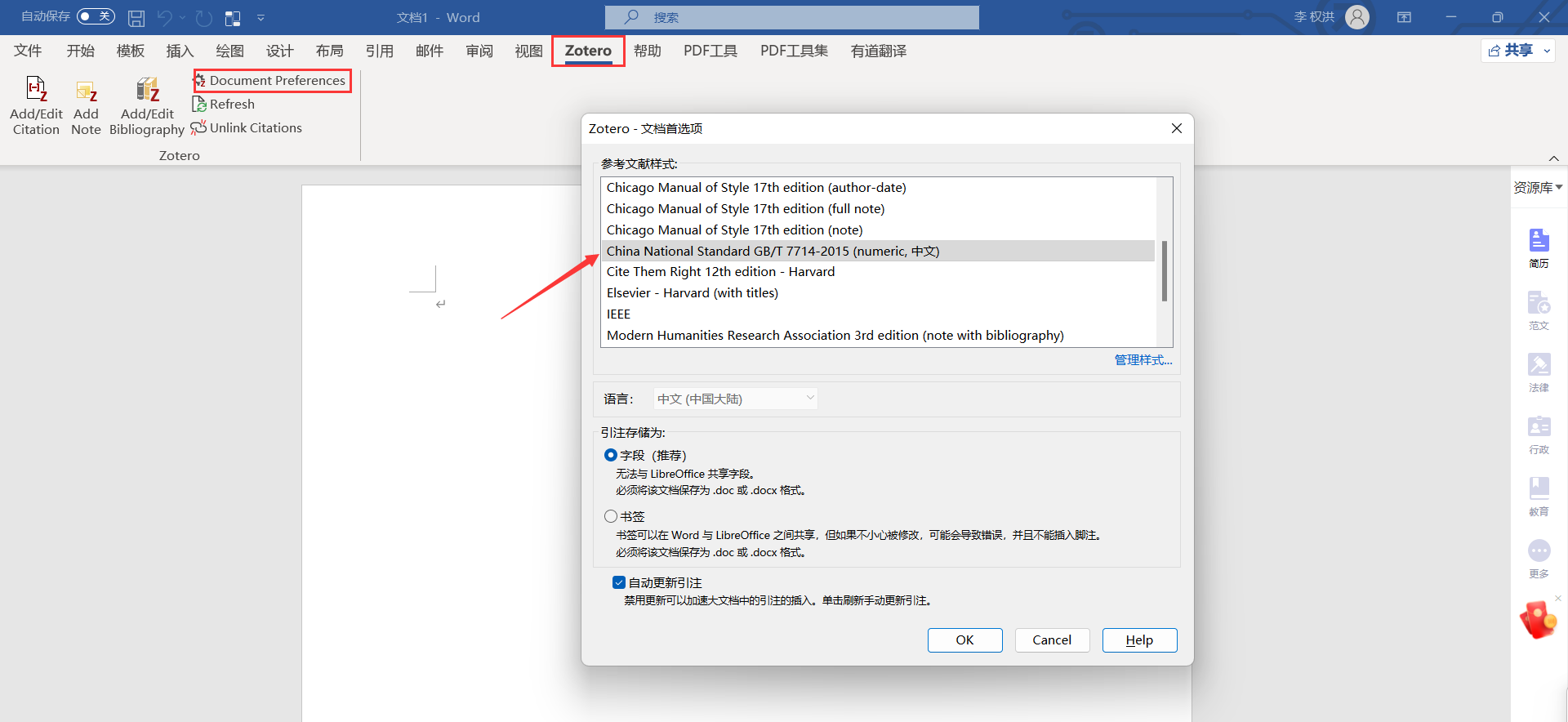Image resolution: width=1568 pixels, height=722 pixels.
Task: Select the 字段 (推荐) radio button
Action: 611,455
